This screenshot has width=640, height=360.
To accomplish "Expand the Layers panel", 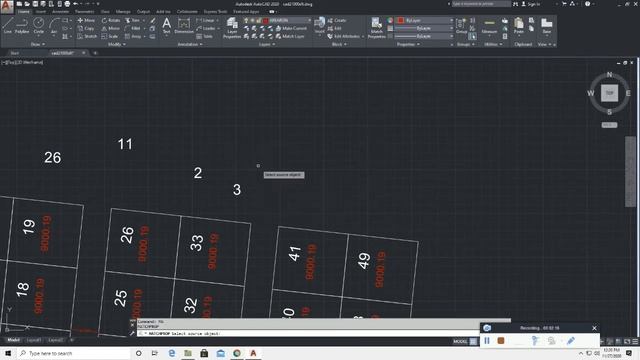I will tap(267, 44).
